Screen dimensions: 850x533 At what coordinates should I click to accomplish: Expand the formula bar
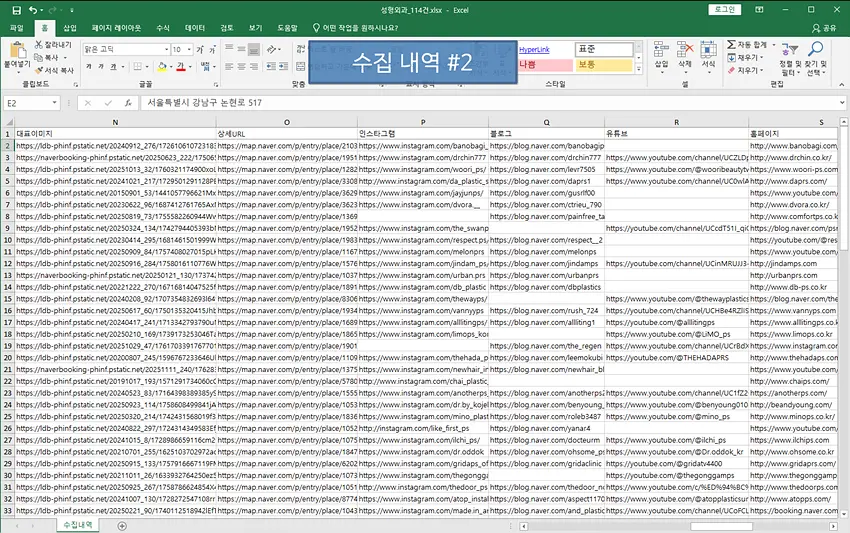[842, 102]
